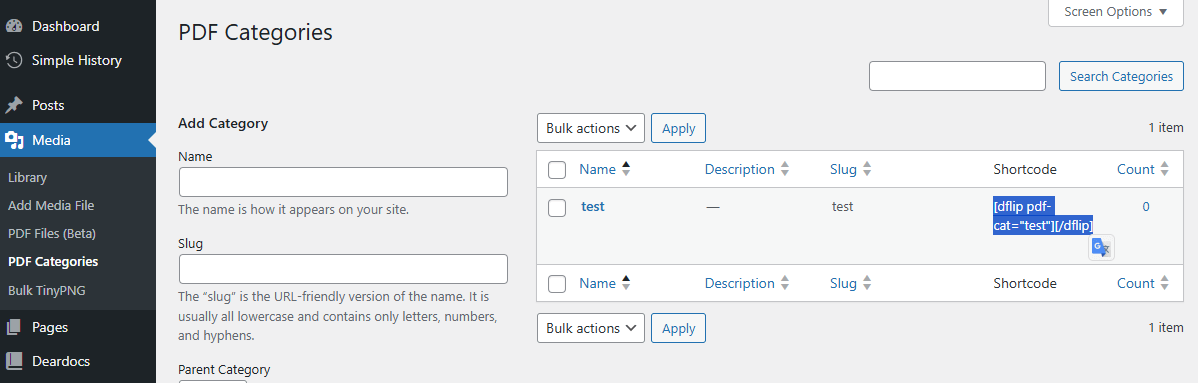Image resolution: width=1198 pixels, height=383 pixels.
Task: Focus the Add Category Name field
Action: [x=343, y=182]
